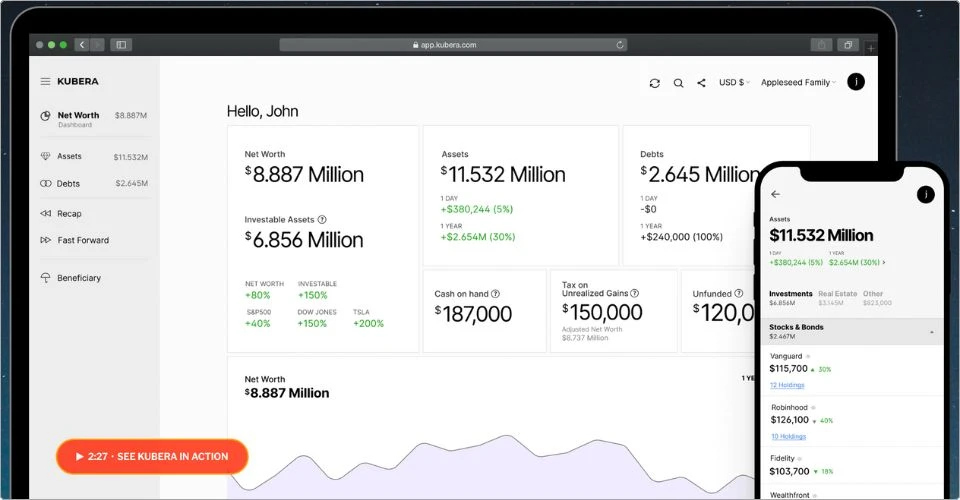Click the Vanguard $115,700 row on phone
This screenshot has width=960, height=500.
[851, 370]
